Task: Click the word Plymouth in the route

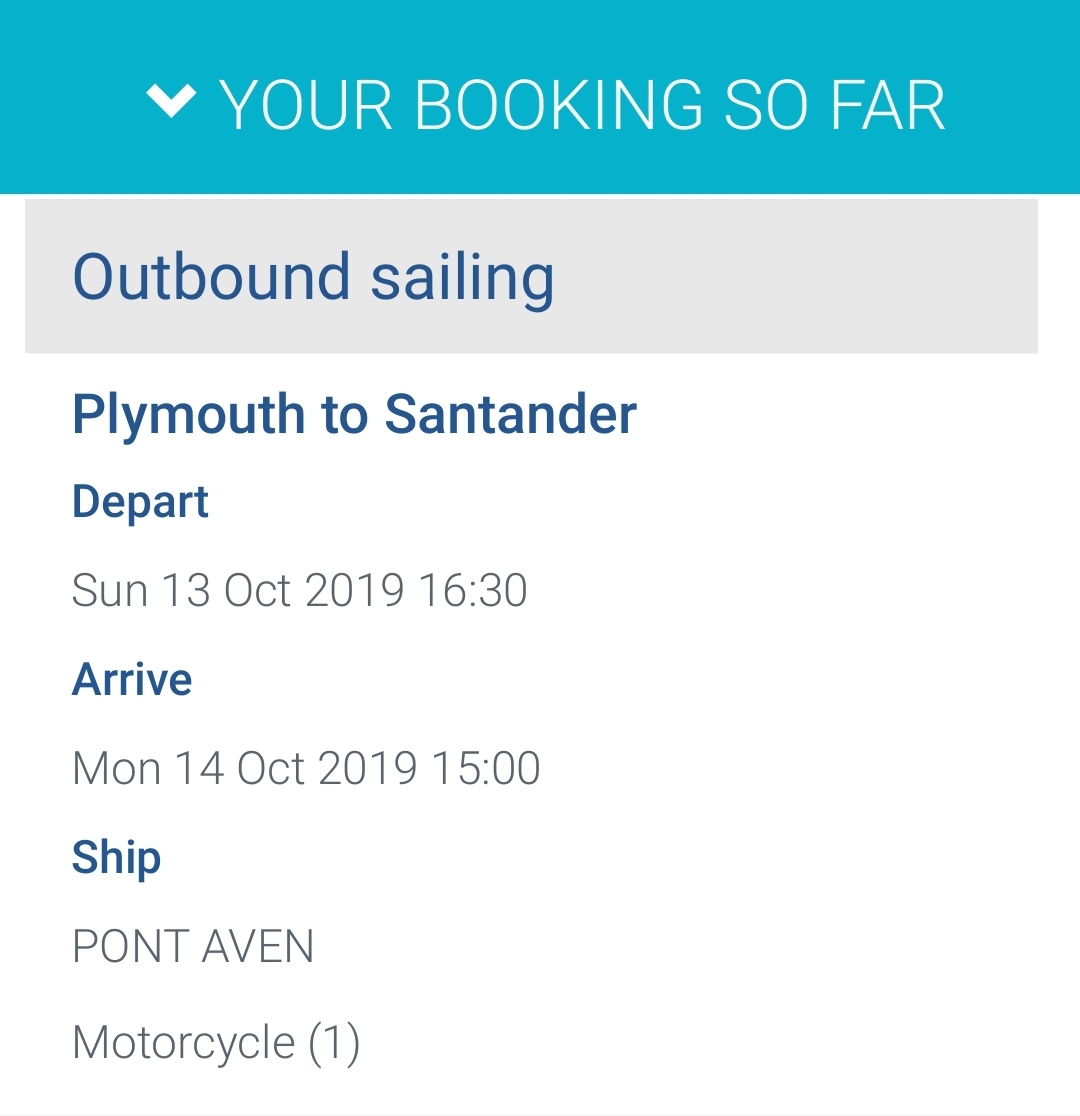Action: [x=188, y=414]
